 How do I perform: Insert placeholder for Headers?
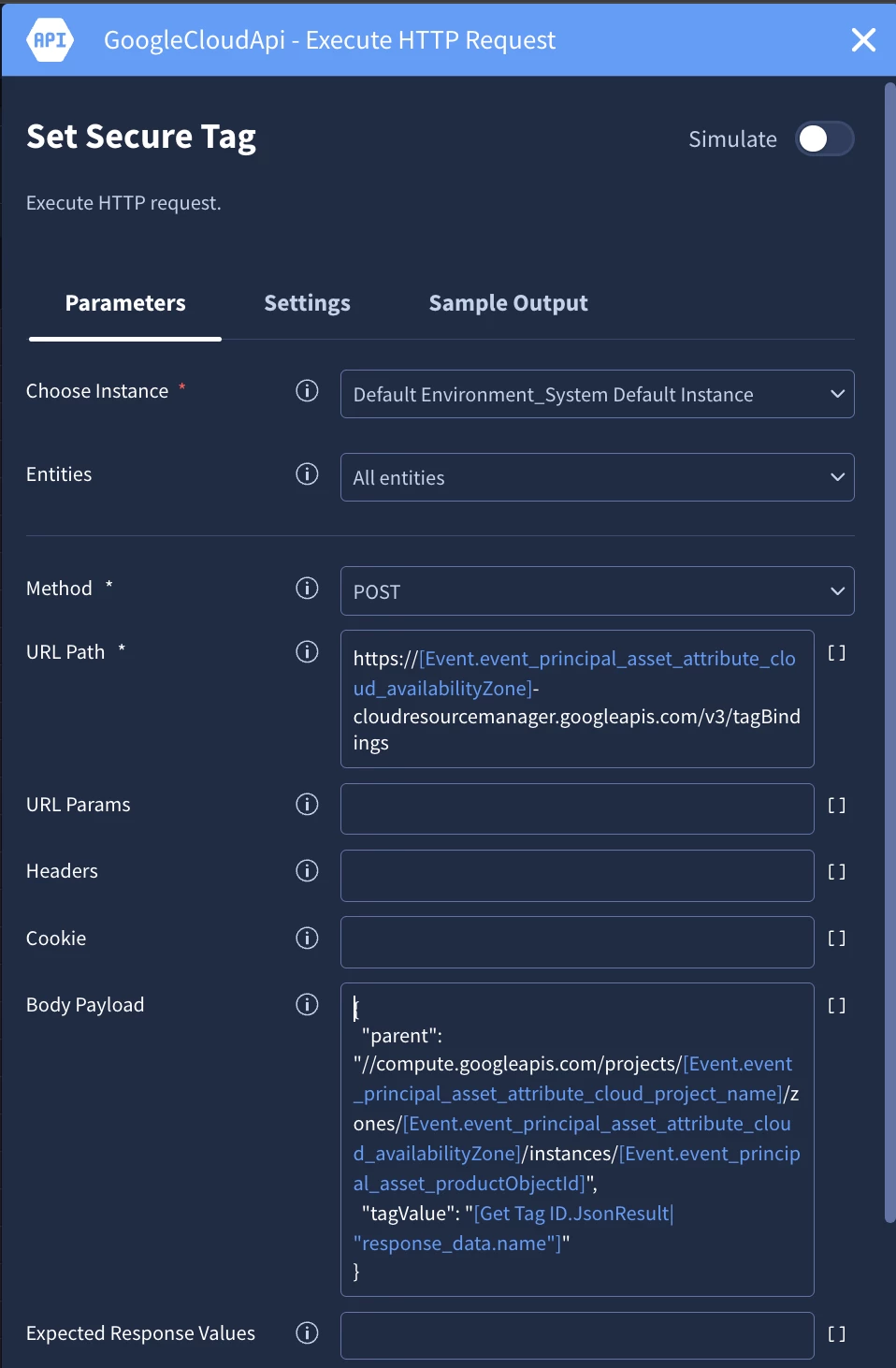click(837, 871)
